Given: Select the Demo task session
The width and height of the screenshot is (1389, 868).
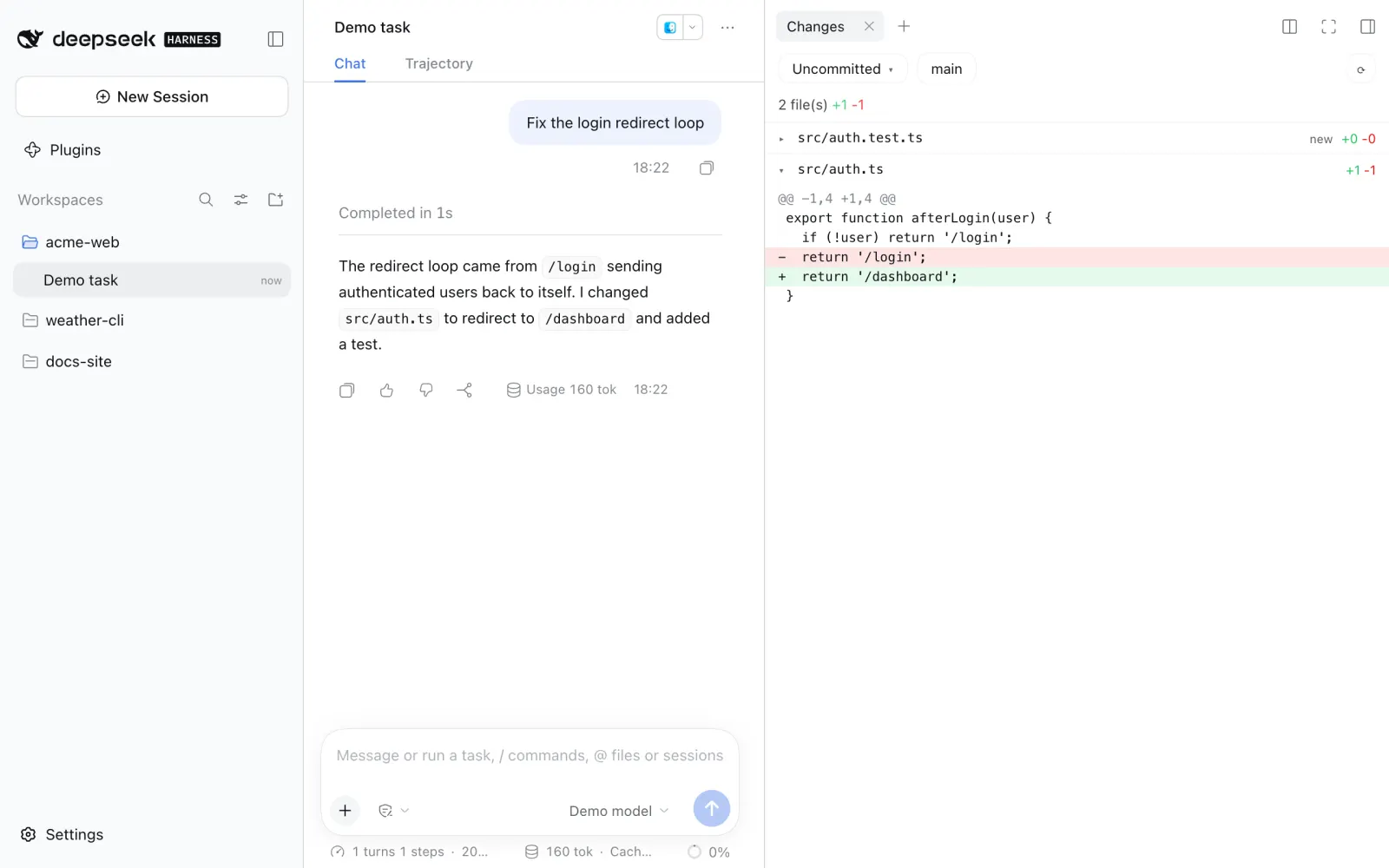Looking at the screenshot, I should point(152,280).
